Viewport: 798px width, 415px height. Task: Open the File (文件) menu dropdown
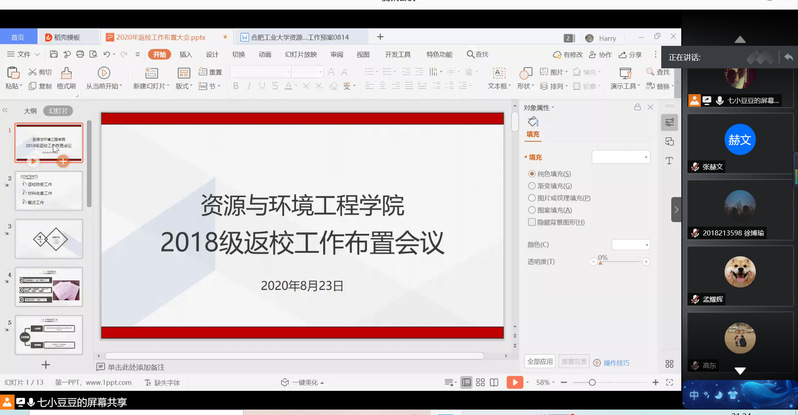point(24,55)
